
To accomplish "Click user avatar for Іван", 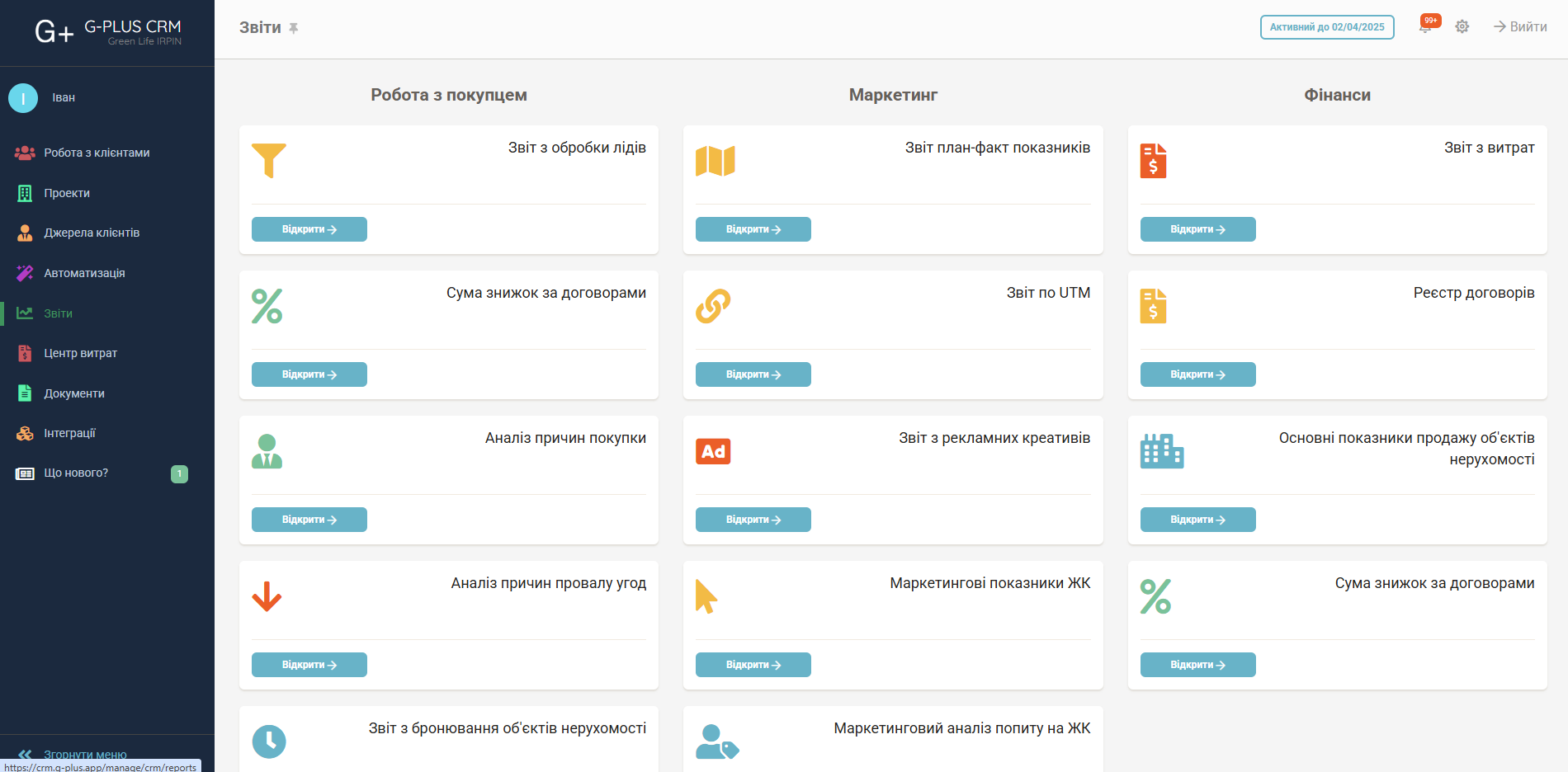I will pyautogui.click(x=23, y=98).
